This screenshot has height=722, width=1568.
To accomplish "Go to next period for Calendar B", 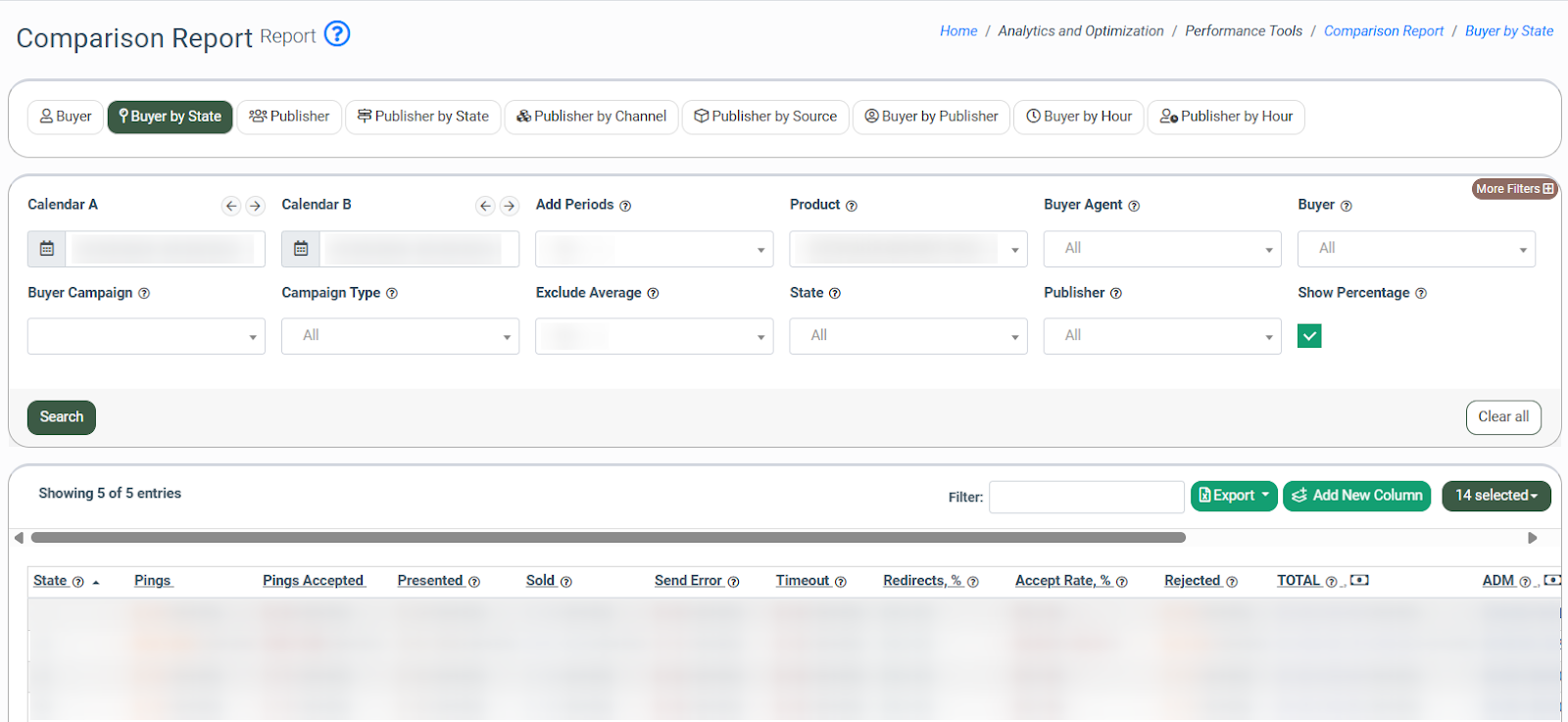I will [509, 206].
